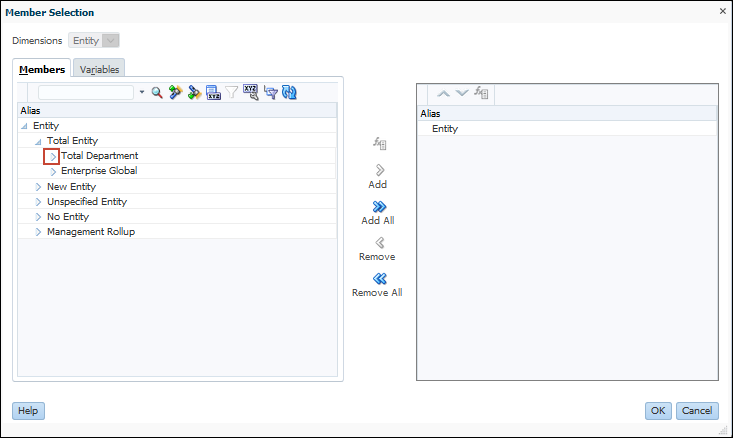The image size is (733, 438).
Task: Click the Remove single-arrow button
Action: [x=377, y=249]
